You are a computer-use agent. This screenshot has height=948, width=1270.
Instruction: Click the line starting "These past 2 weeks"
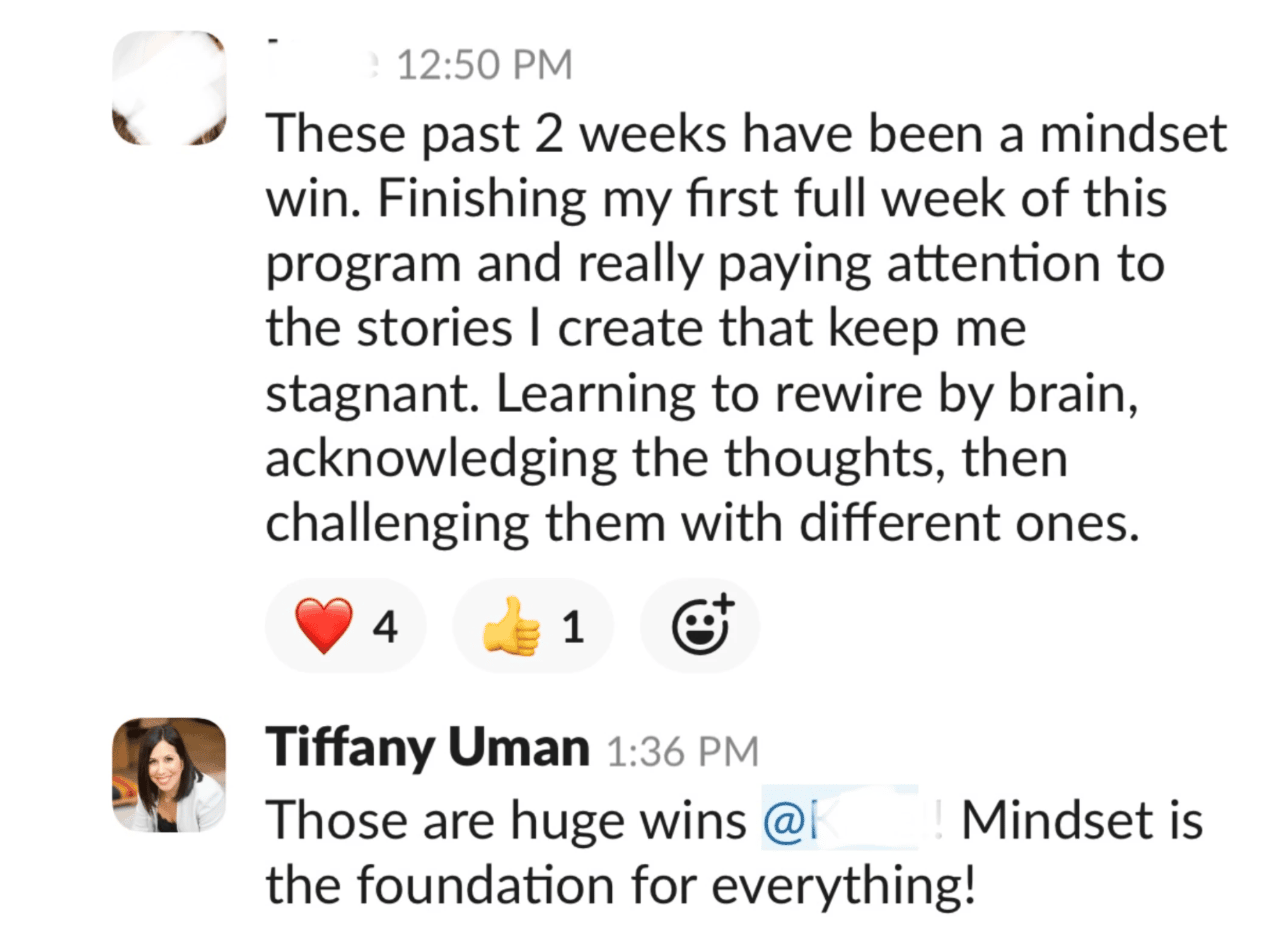[746, 133]
